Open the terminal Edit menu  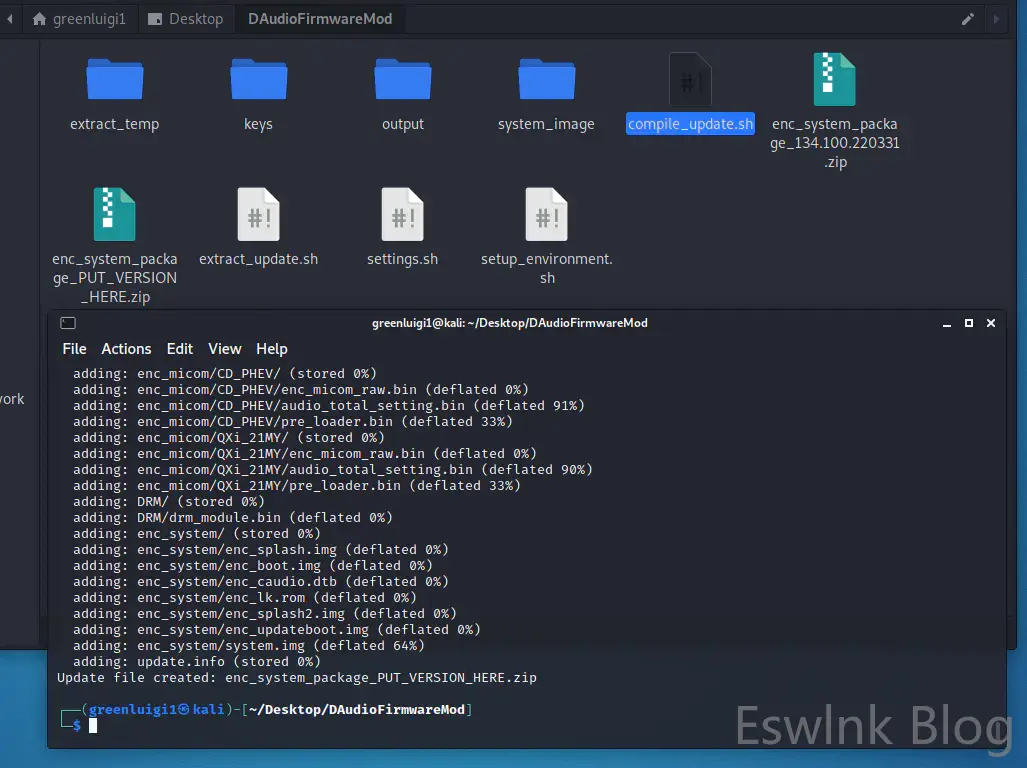(180, 349)
